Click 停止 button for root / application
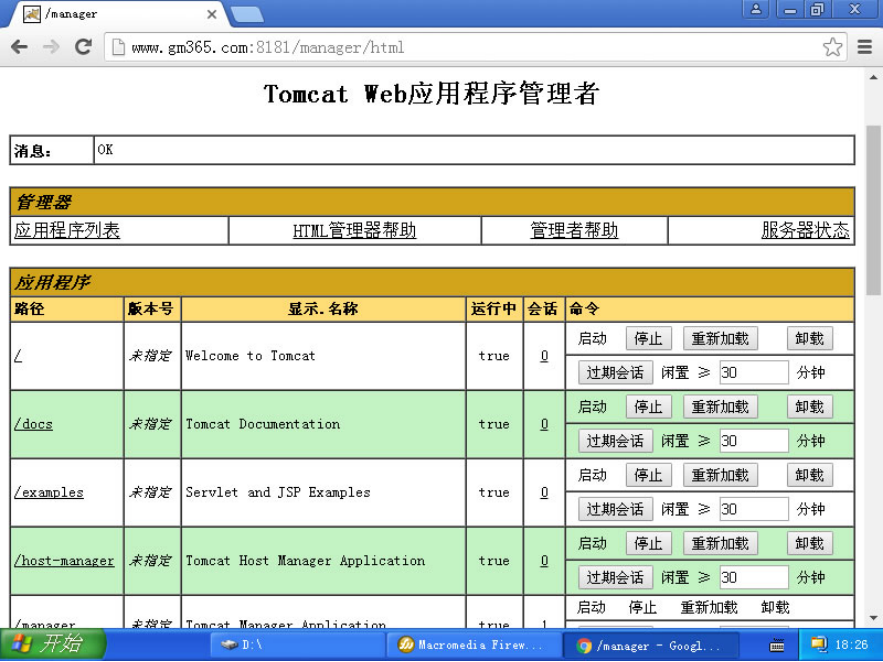The height and width of the screenshot is (662, 883). pyautogui.click(x=648, y=339)
